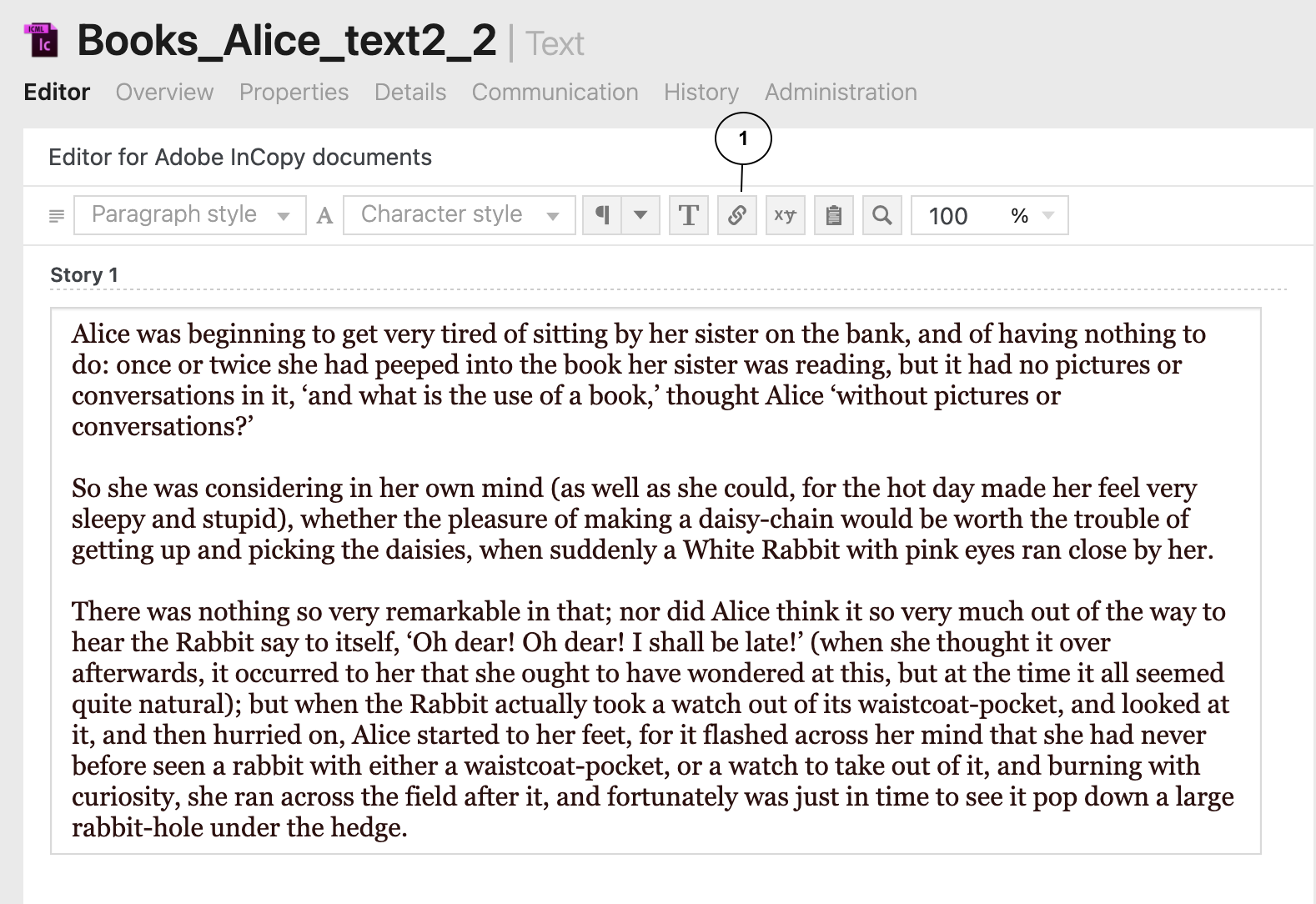Viewport: 1316px width, 904px height.
Task: Click the text formatting T icon
Action: point(689,215)
